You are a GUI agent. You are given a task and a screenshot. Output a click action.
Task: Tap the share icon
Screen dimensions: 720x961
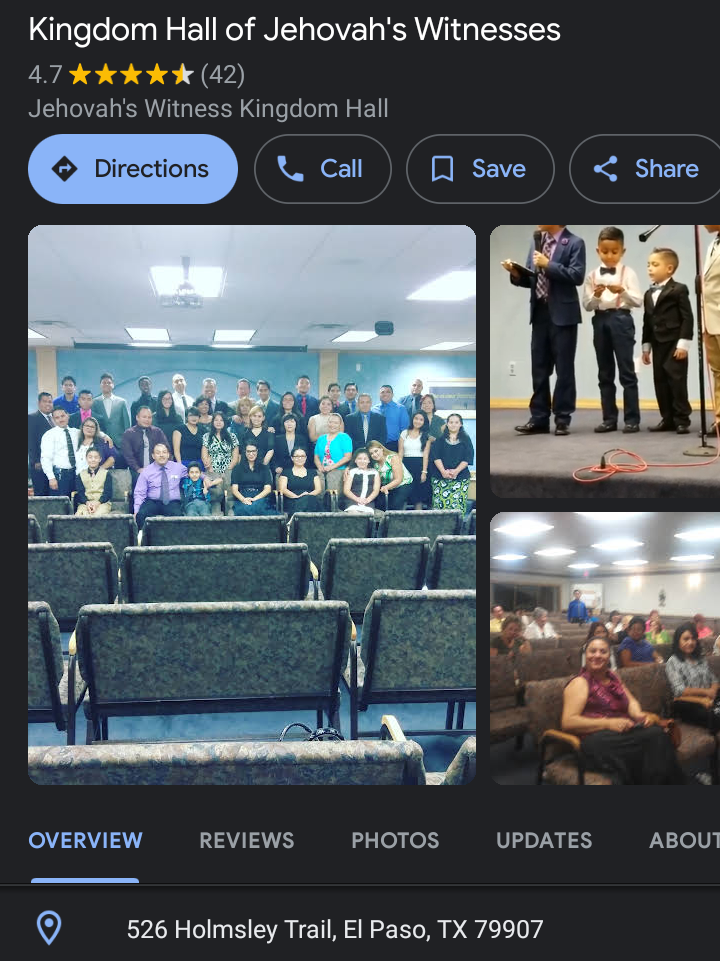[x=605, y=169]
